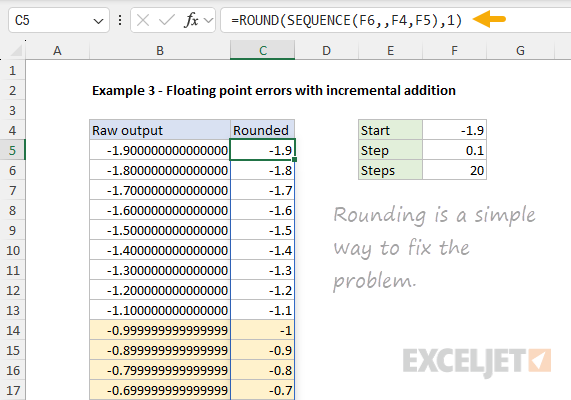Click the Select All corner triangle
Screen dimensions: 571x400
click(x=16, y=50)
